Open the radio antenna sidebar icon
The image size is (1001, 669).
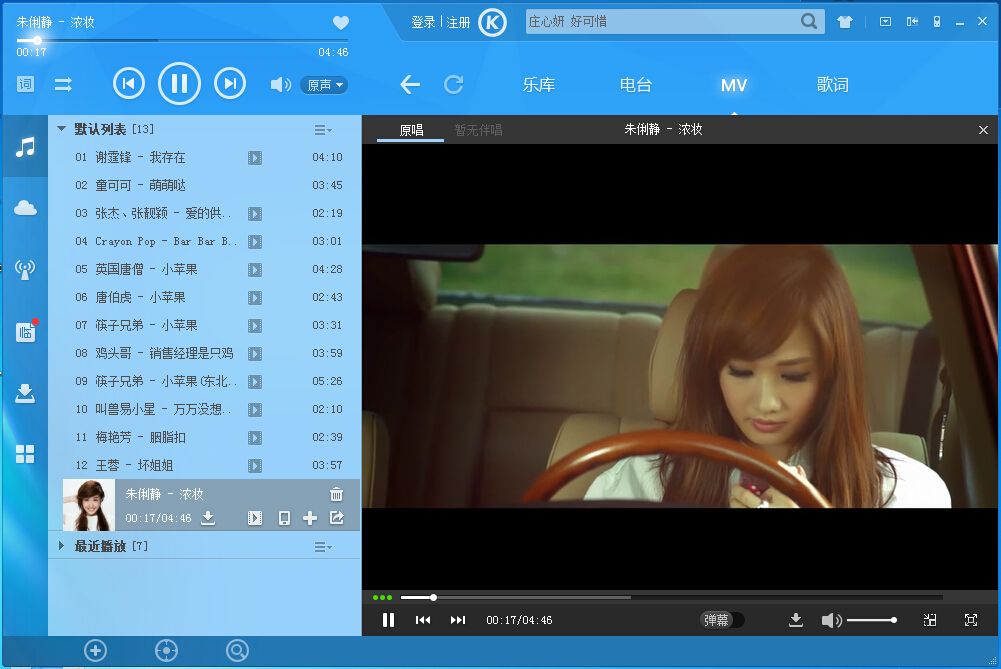[26, 269]
